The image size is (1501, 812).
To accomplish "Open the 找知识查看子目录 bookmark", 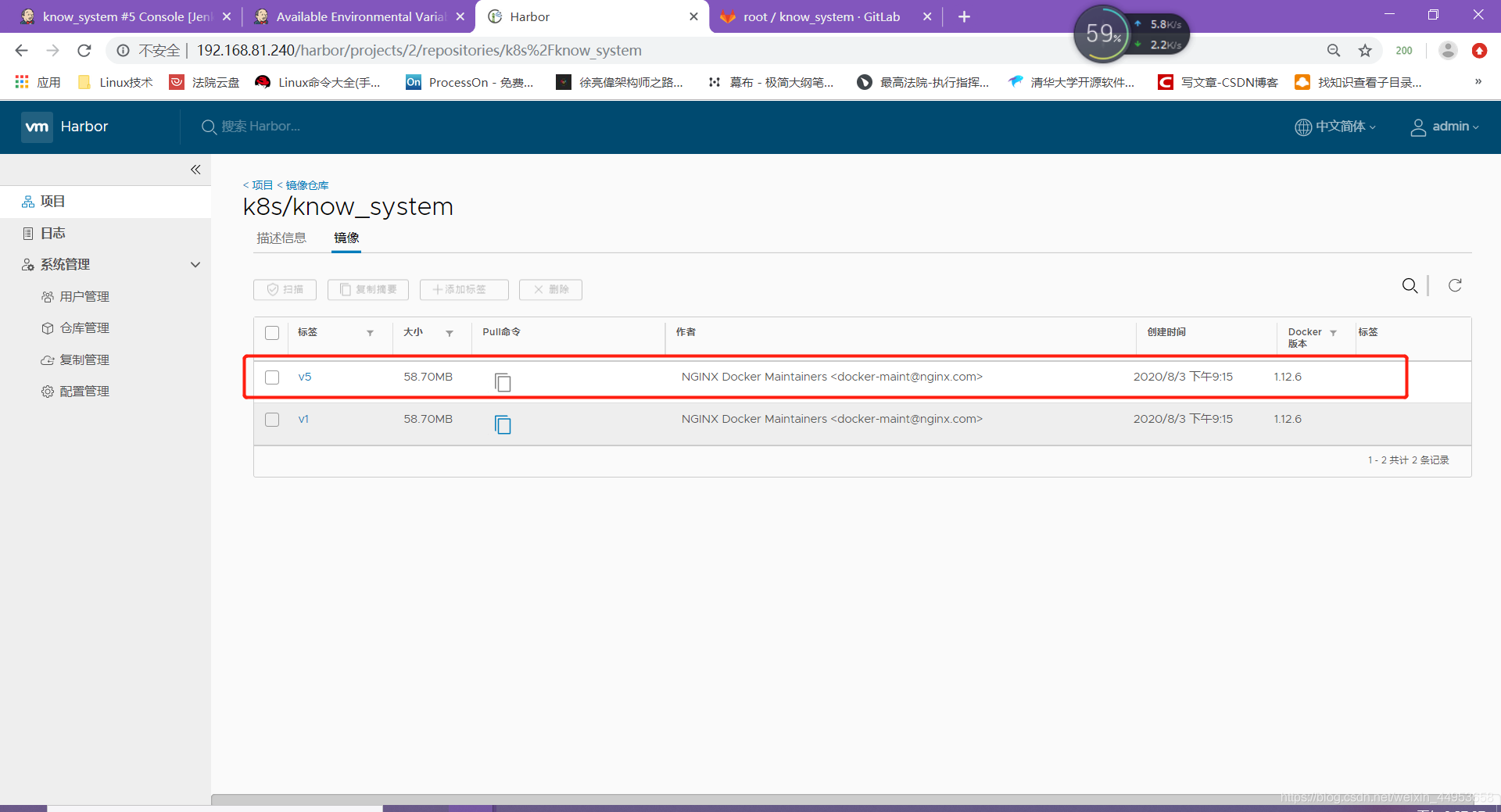I will [1359, 82].
